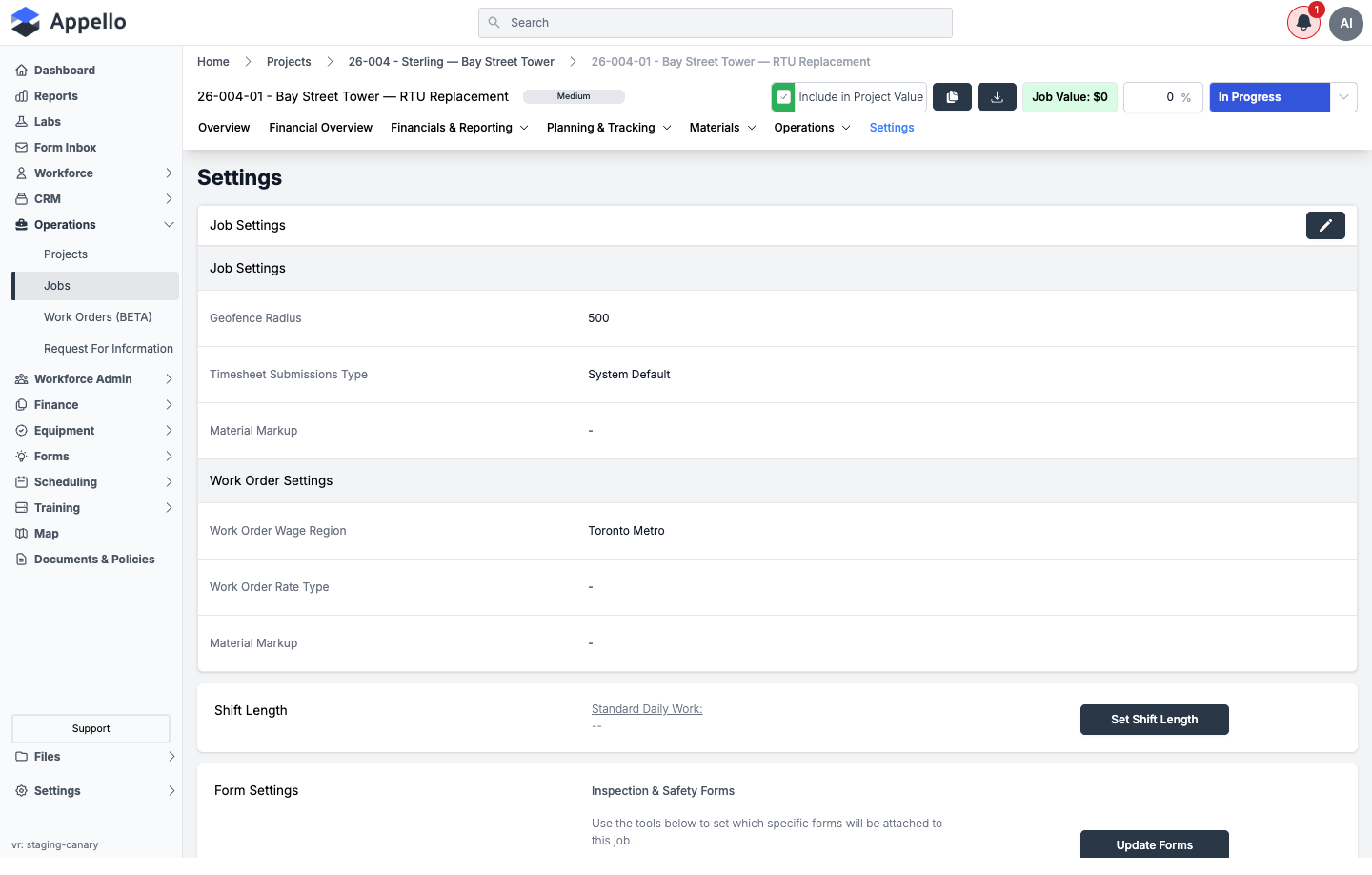Click the percent complete input field
The width and height of the screenshot is (1372, 875).
pyautogui.click(x=1163, y=97)
